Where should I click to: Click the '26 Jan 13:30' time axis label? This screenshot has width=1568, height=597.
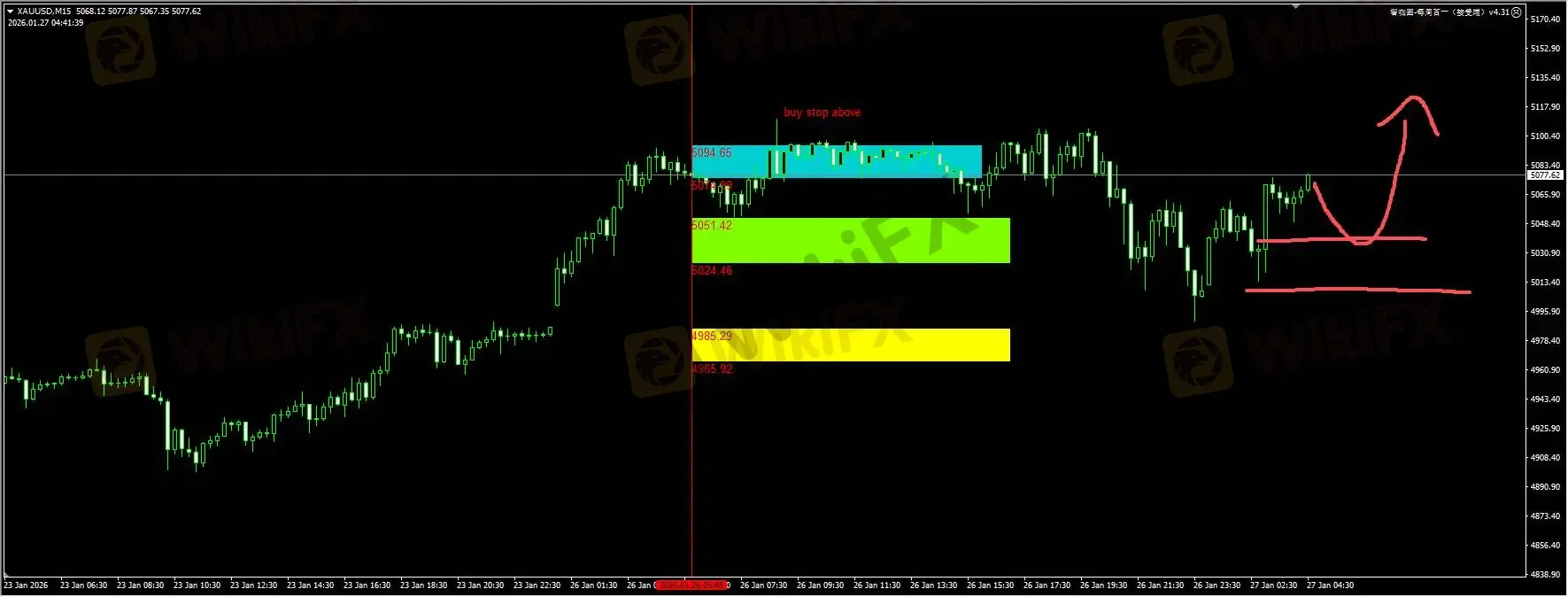click(933, 585)
